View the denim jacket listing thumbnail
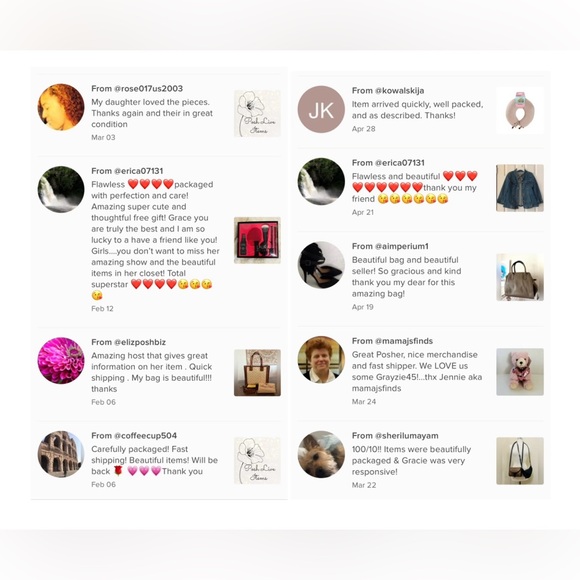The width and height of the screenshot is (580, 580). [x=520, y=188]
